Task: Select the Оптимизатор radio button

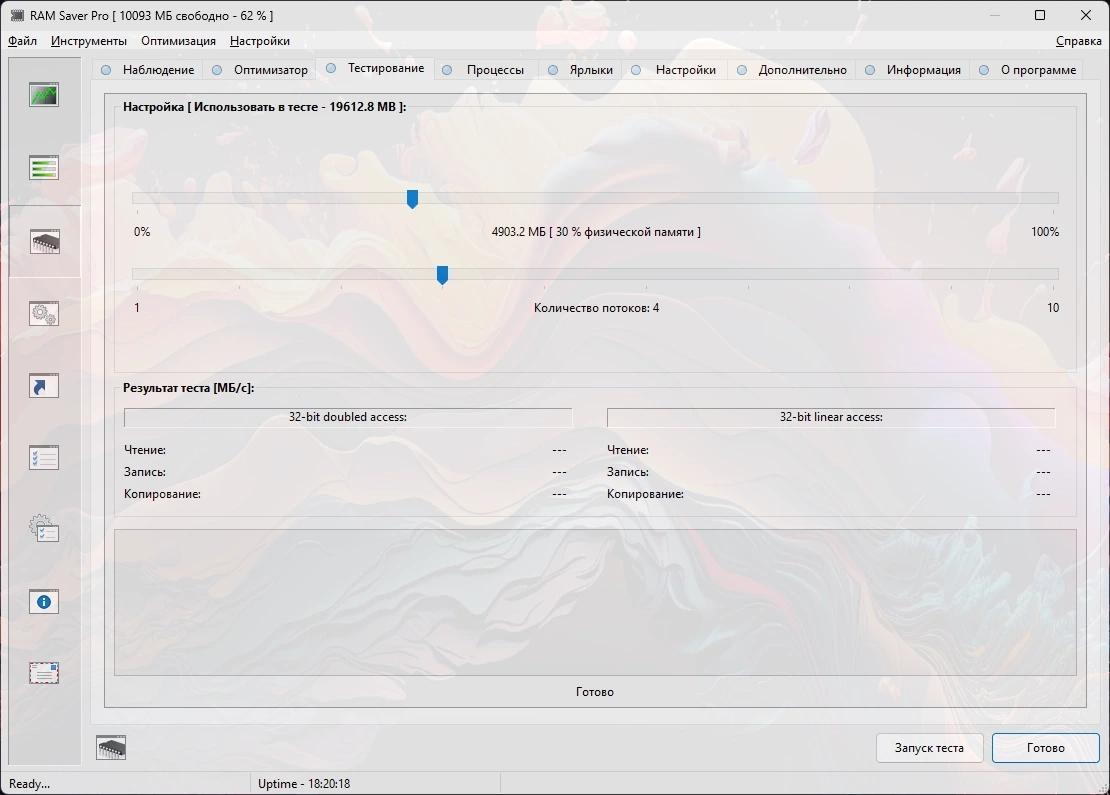Action: pos(217,70)
